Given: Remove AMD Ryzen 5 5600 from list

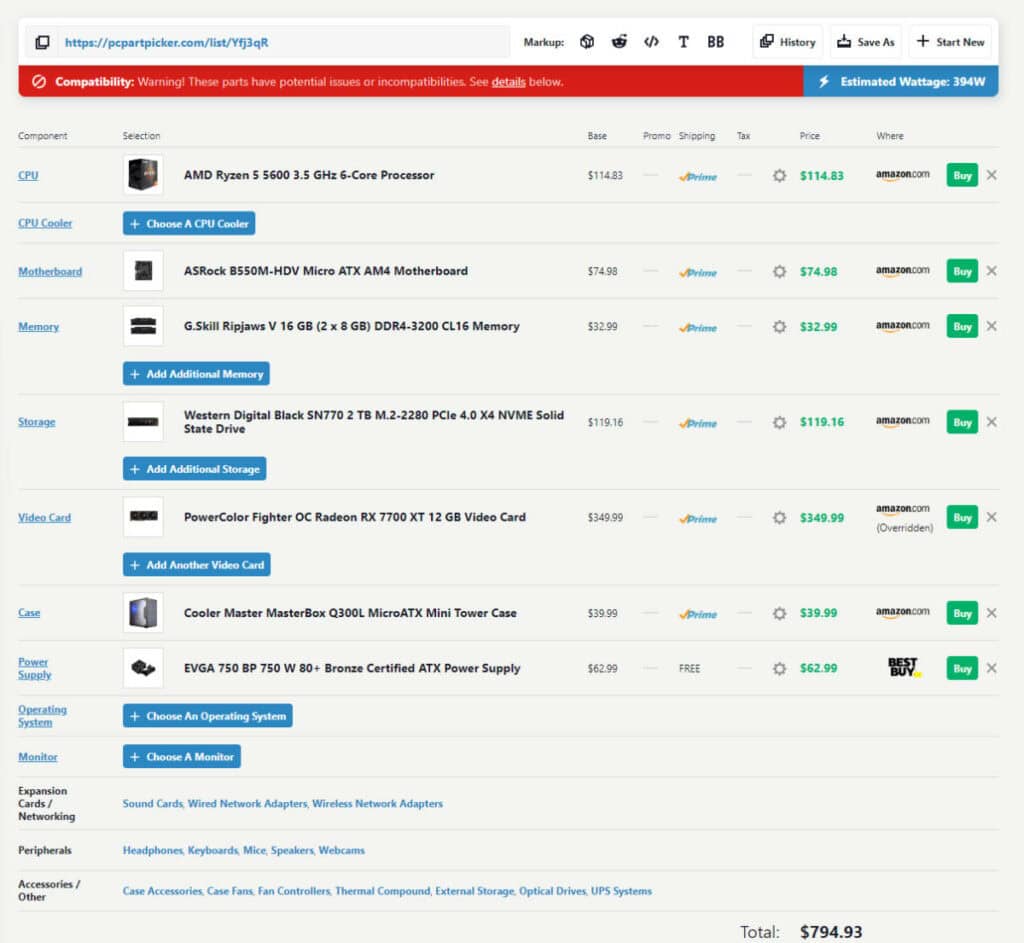Looking at the screenshot, I should [x=991, y=175].
